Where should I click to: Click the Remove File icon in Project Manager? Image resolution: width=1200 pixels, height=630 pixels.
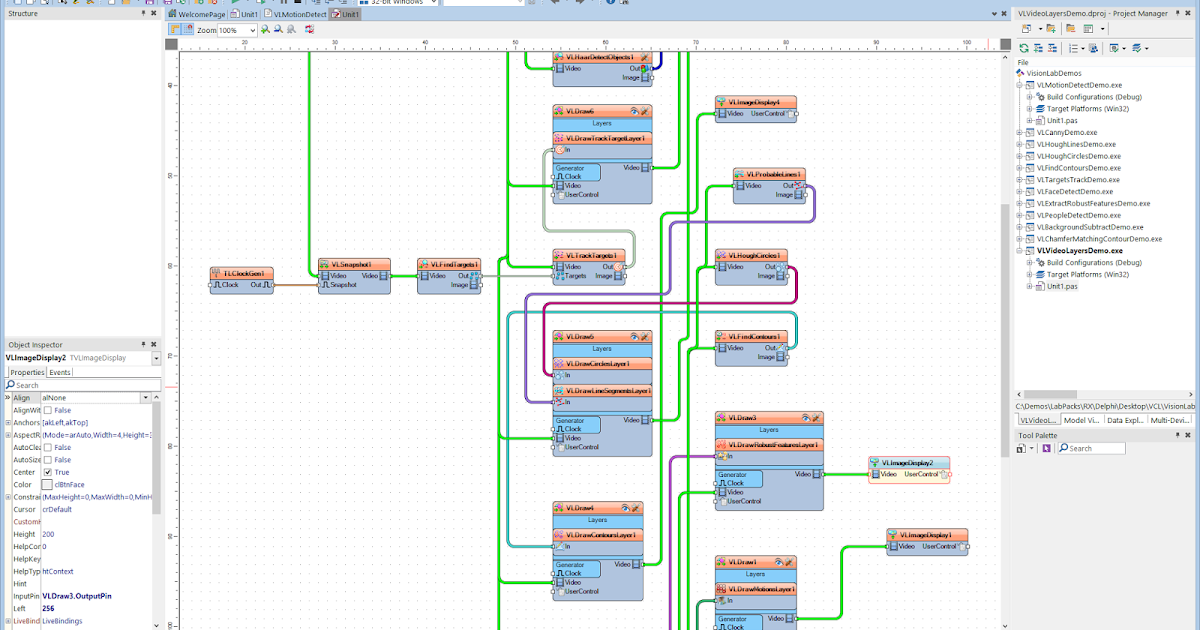coord(1053,48)
